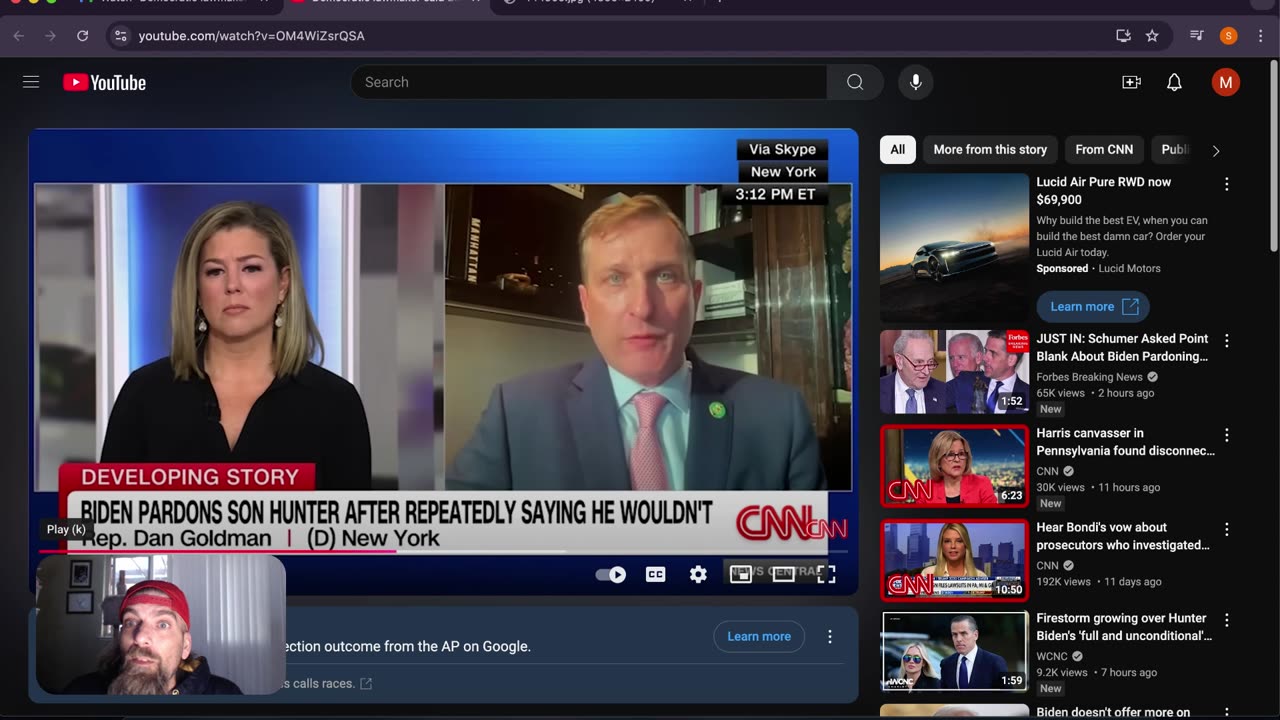Open options menu of election info panel

coord(829,636)
